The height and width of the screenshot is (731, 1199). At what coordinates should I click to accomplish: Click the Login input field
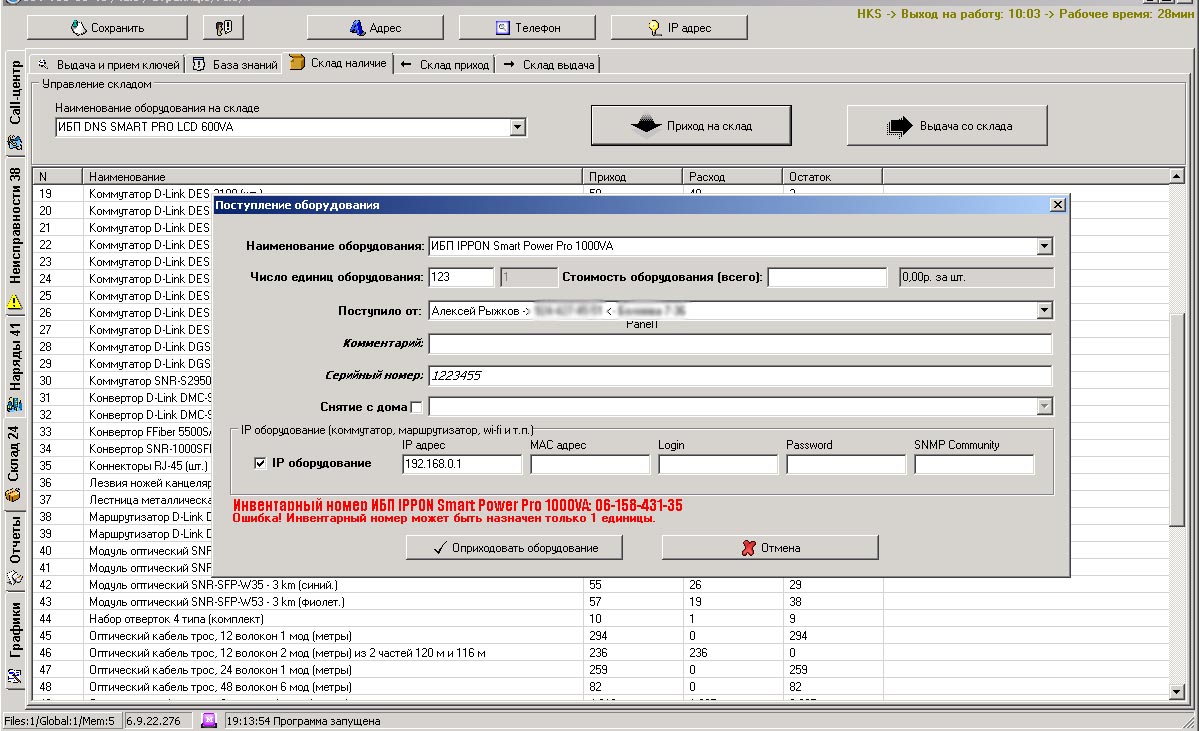click(x=718, y=464)
